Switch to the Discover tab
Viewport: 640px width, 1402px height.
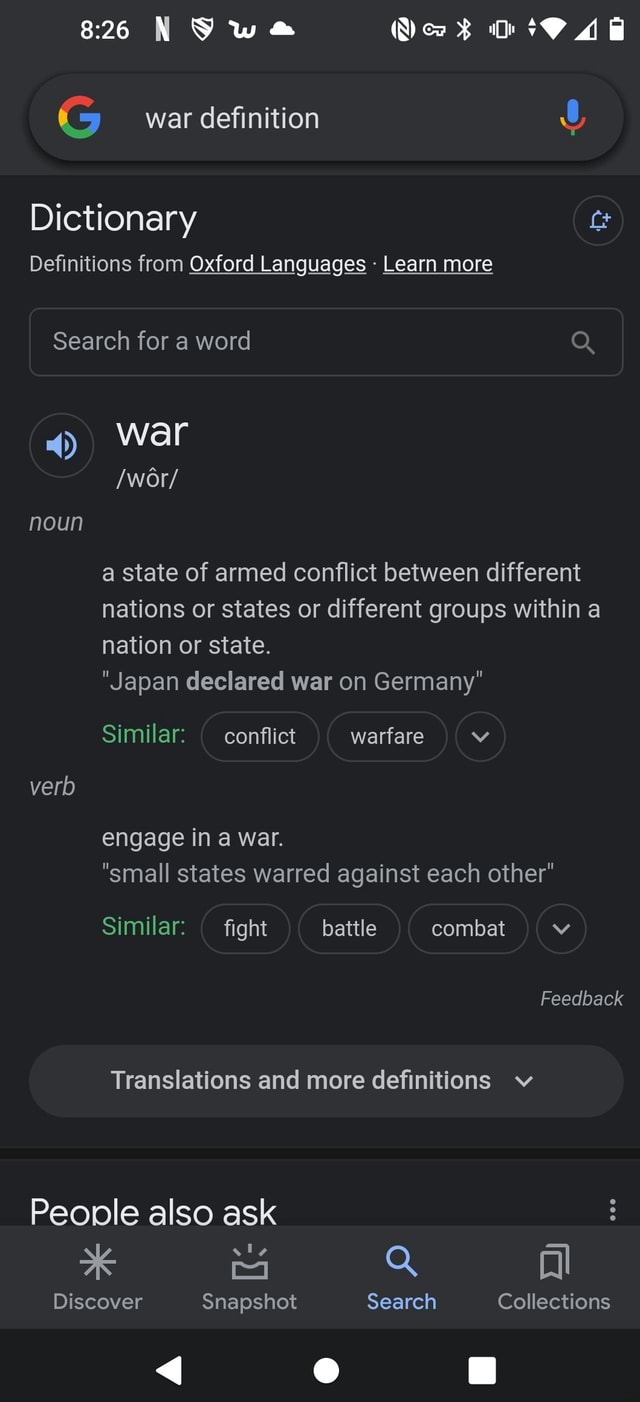click(97, 1278)
